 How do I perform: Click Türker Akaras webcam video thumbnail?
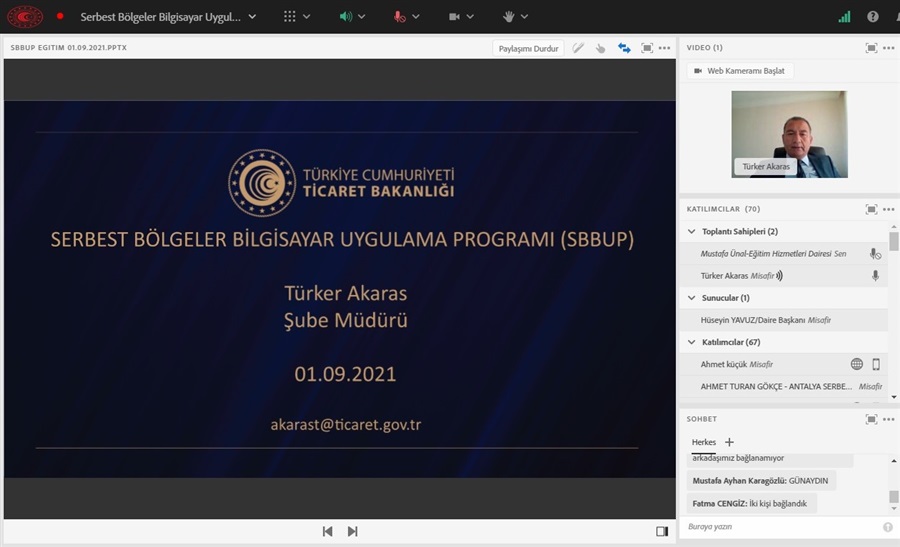(x=789, y=134)
